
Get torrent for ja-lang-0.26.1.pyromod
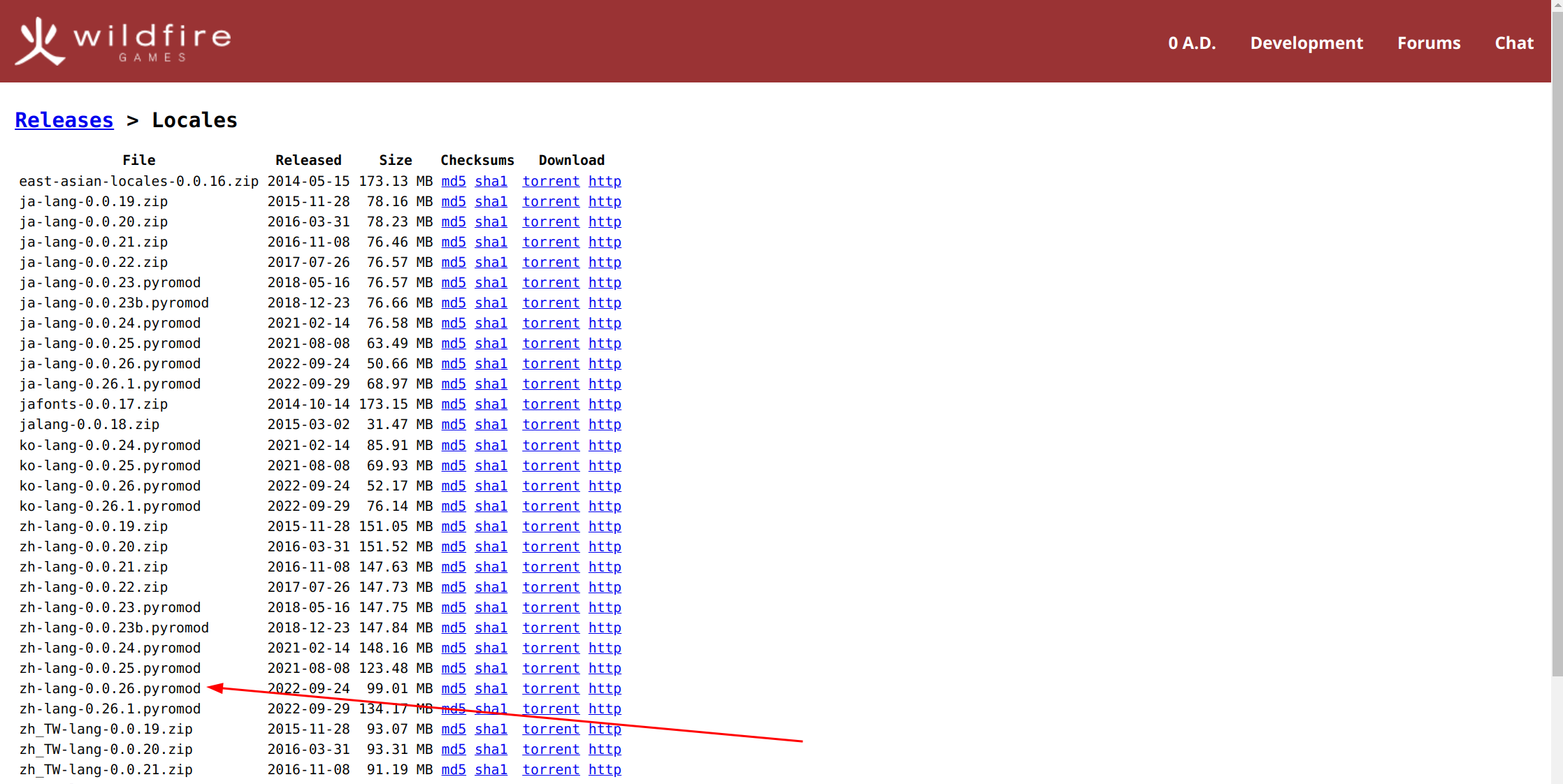(x=551, y=384)
